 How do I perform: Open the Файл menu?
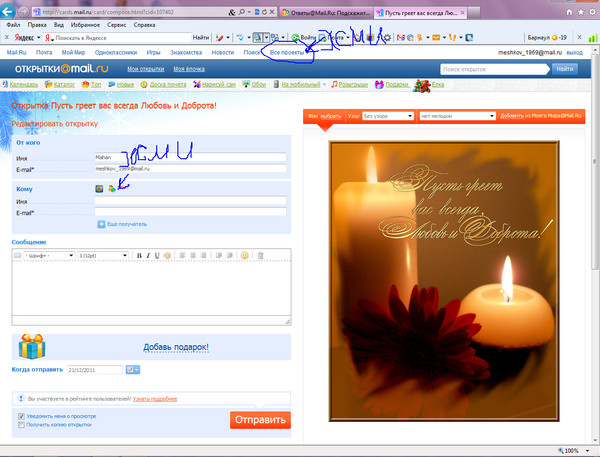click(x=13, y=25)
